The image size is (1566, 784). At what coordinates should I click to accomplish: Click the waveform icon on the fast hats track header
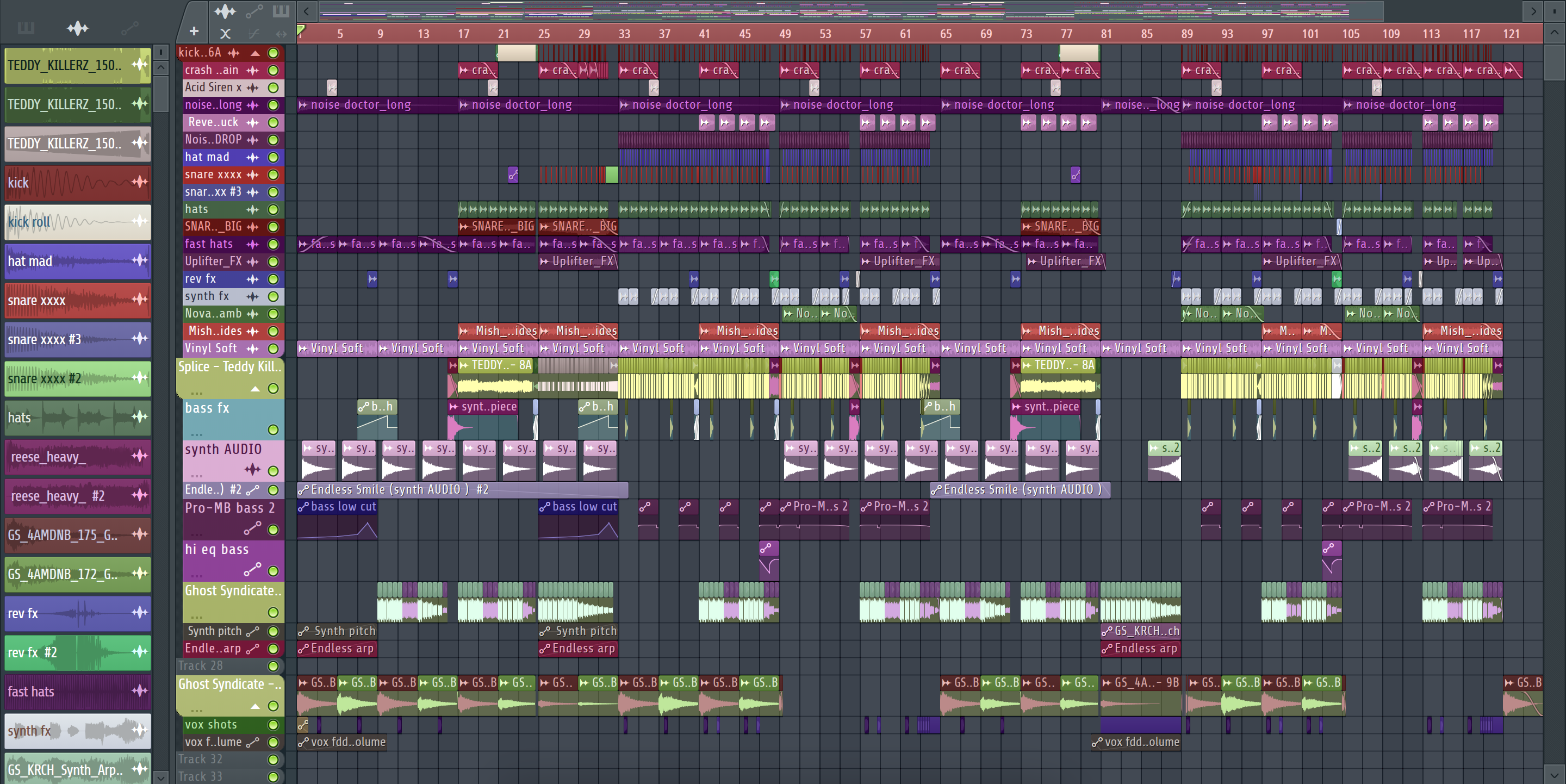tap(252, 244)
